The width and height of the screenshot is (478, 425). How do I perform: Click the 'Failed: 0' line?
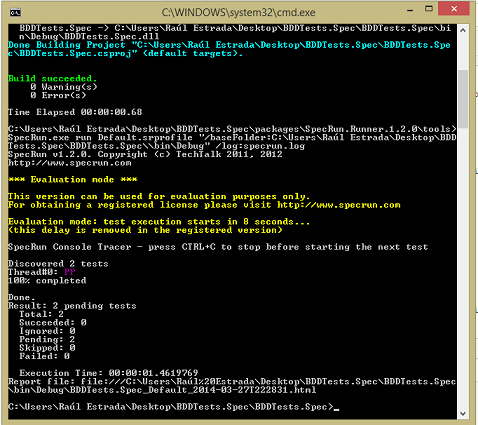point(44,356)
